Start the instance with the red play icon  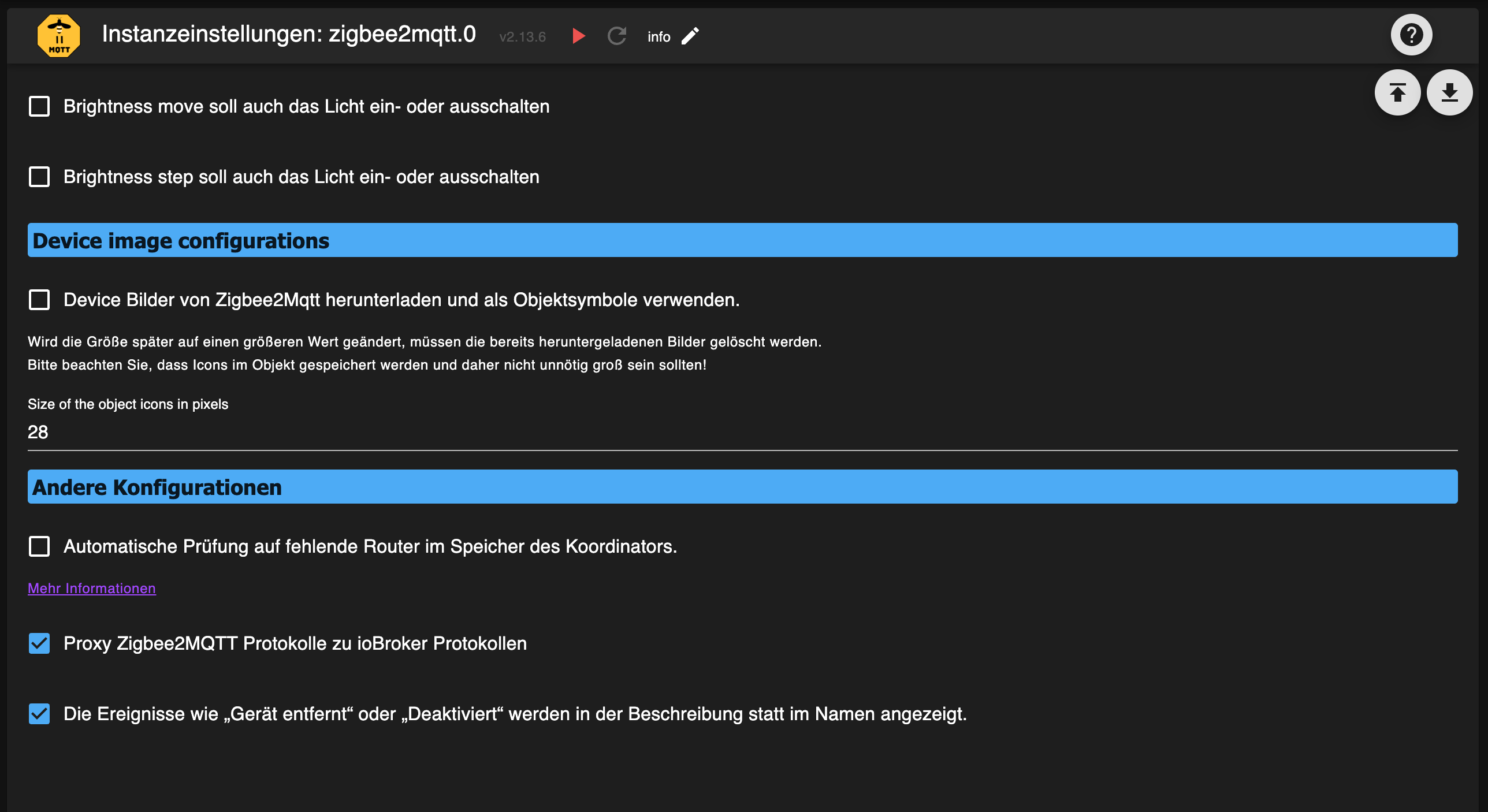click(x=578, y=36)
